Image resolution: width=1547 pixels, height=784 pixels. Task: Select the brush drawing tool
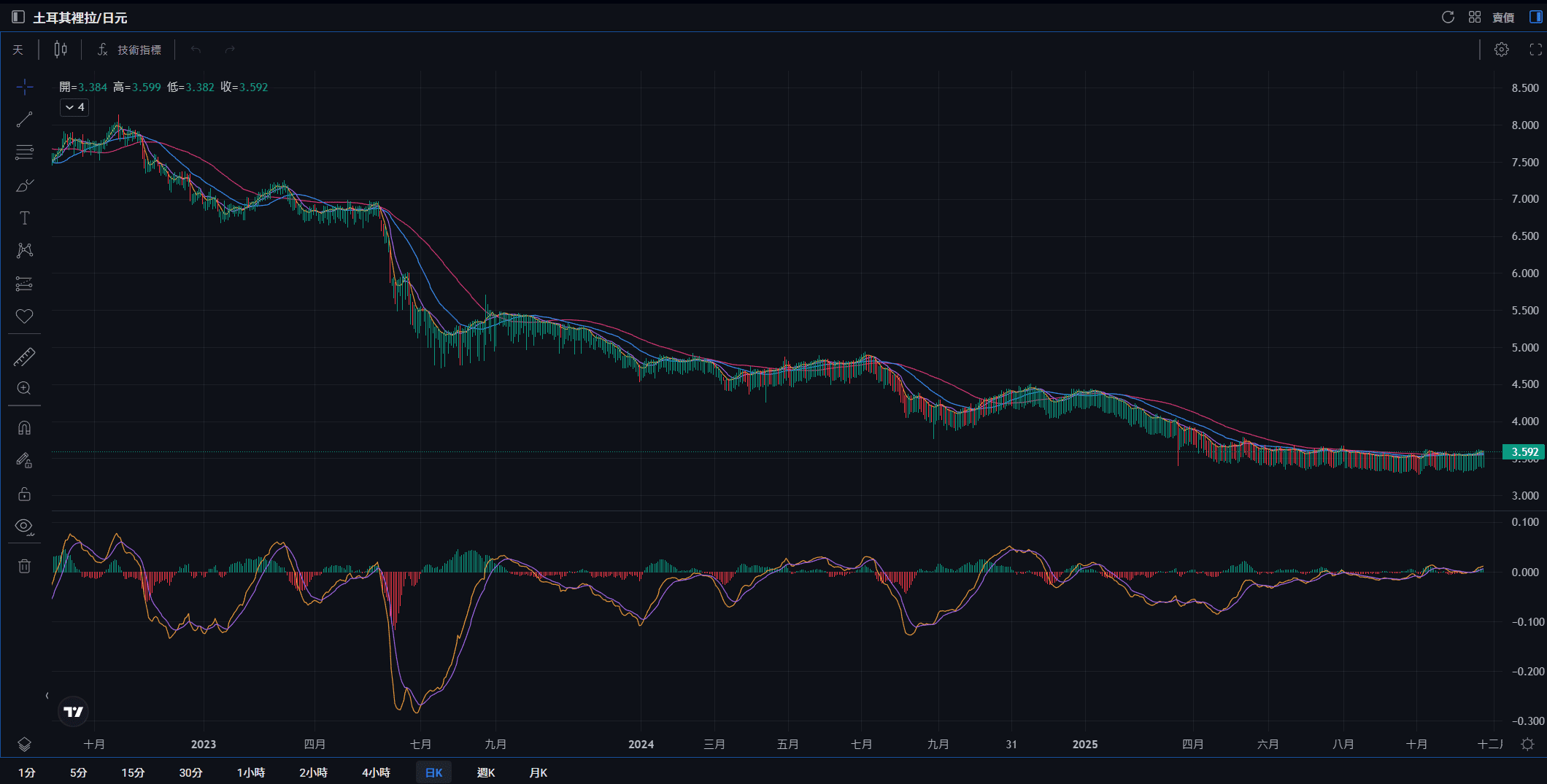(24, 185)
